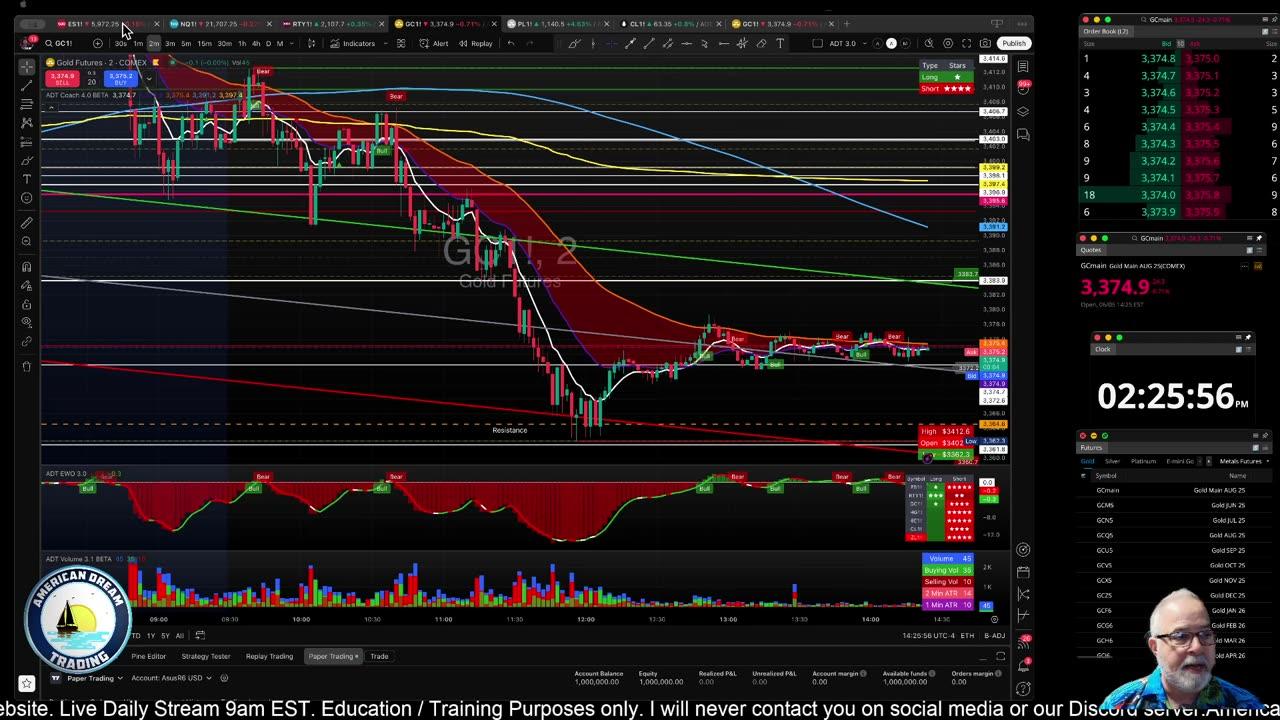Open the Strategy Tester tab

205,656
